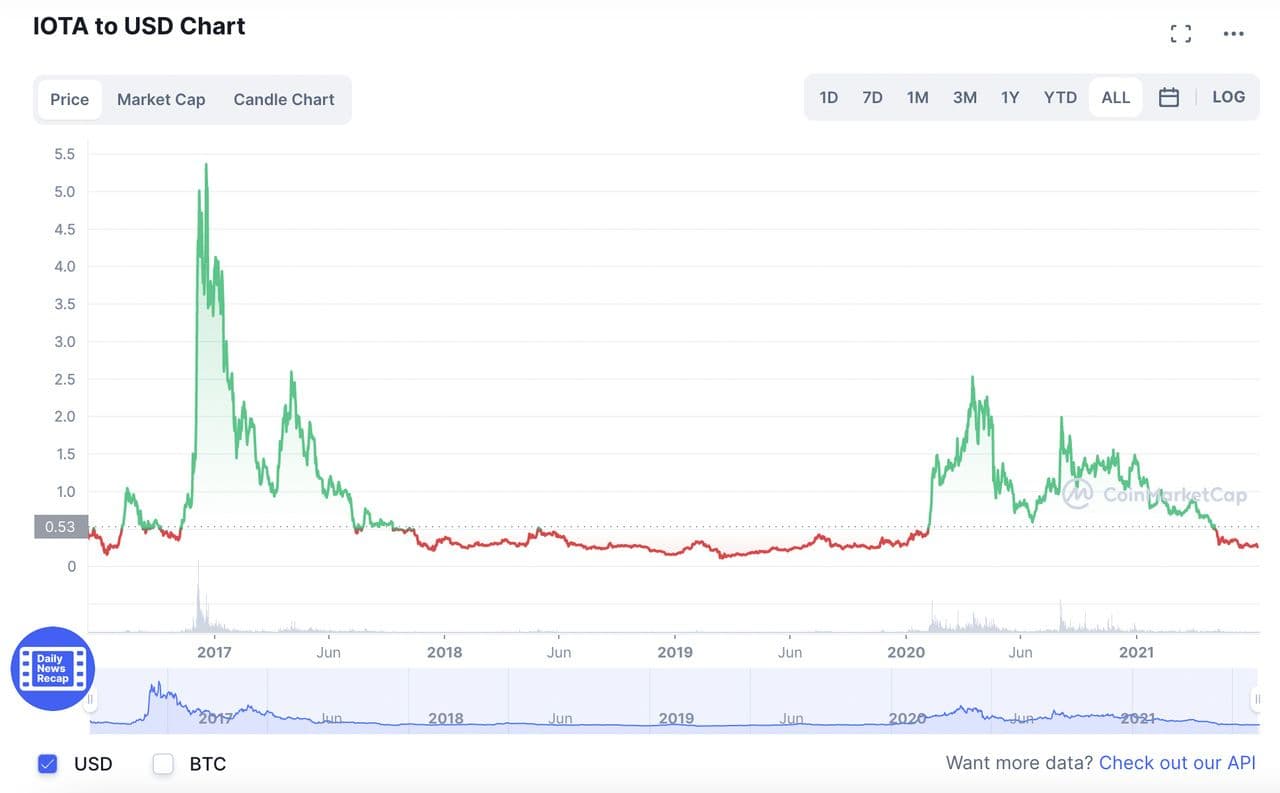Enter fullscreen chart view
Viewport: 1280px width, 793px height.
click(x=1181, y=34)
